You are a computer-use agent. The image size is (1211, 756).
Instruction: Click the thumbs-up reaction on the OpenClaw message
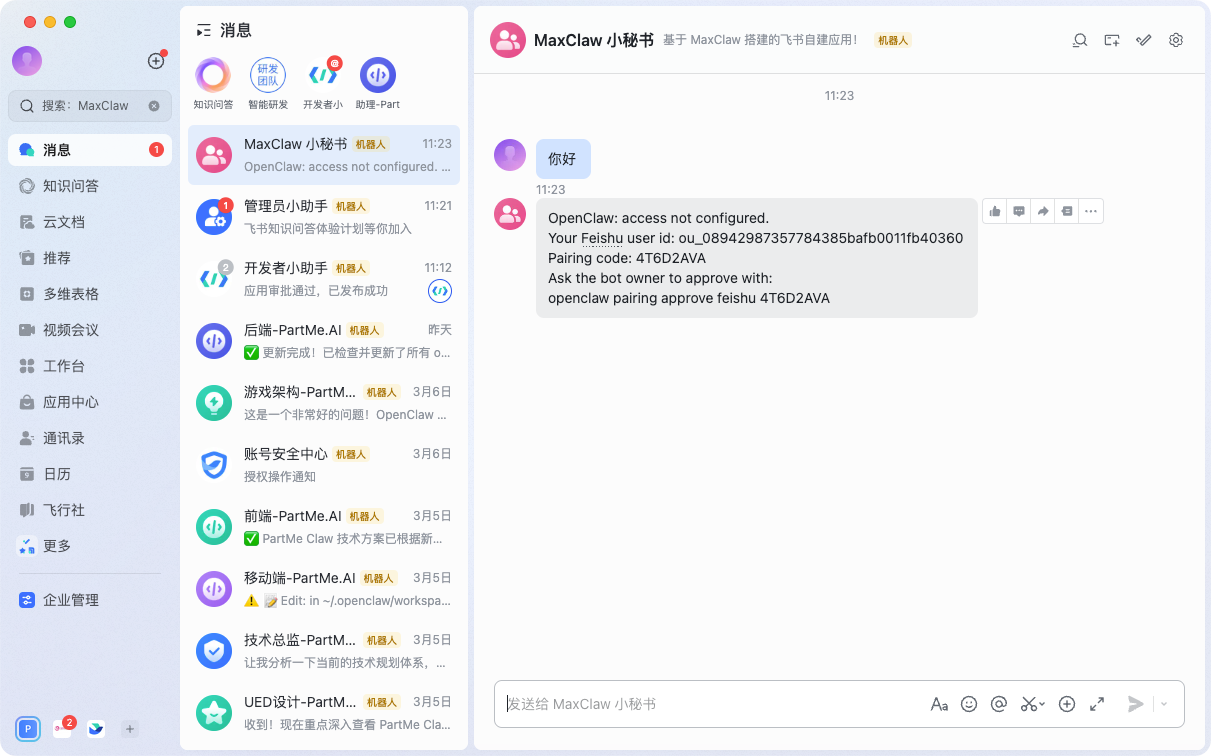coord(995,211)
